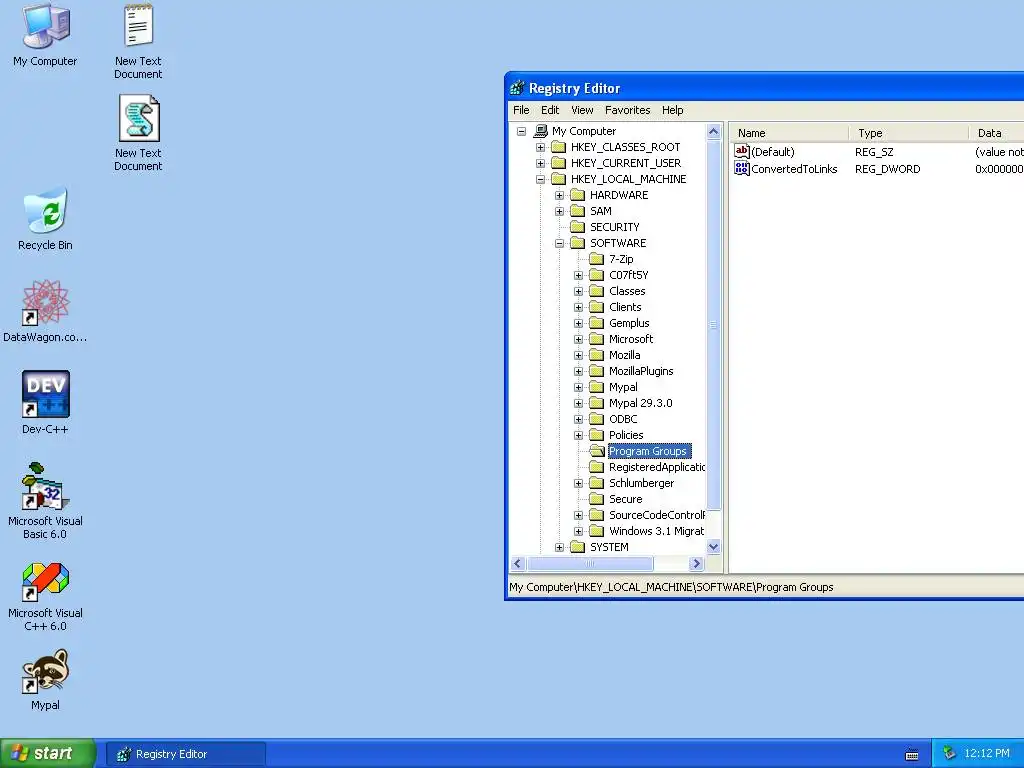1024x768 pixels.
Task: Select the Gemplus key
Action: pyautogui.click(x=629, y=323)
